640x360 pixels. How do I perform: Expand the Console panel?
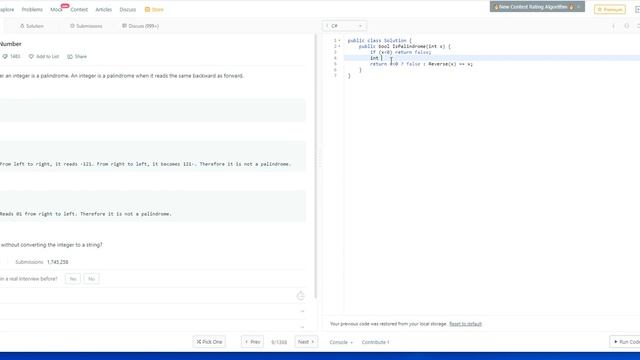(x=341, y=342)
